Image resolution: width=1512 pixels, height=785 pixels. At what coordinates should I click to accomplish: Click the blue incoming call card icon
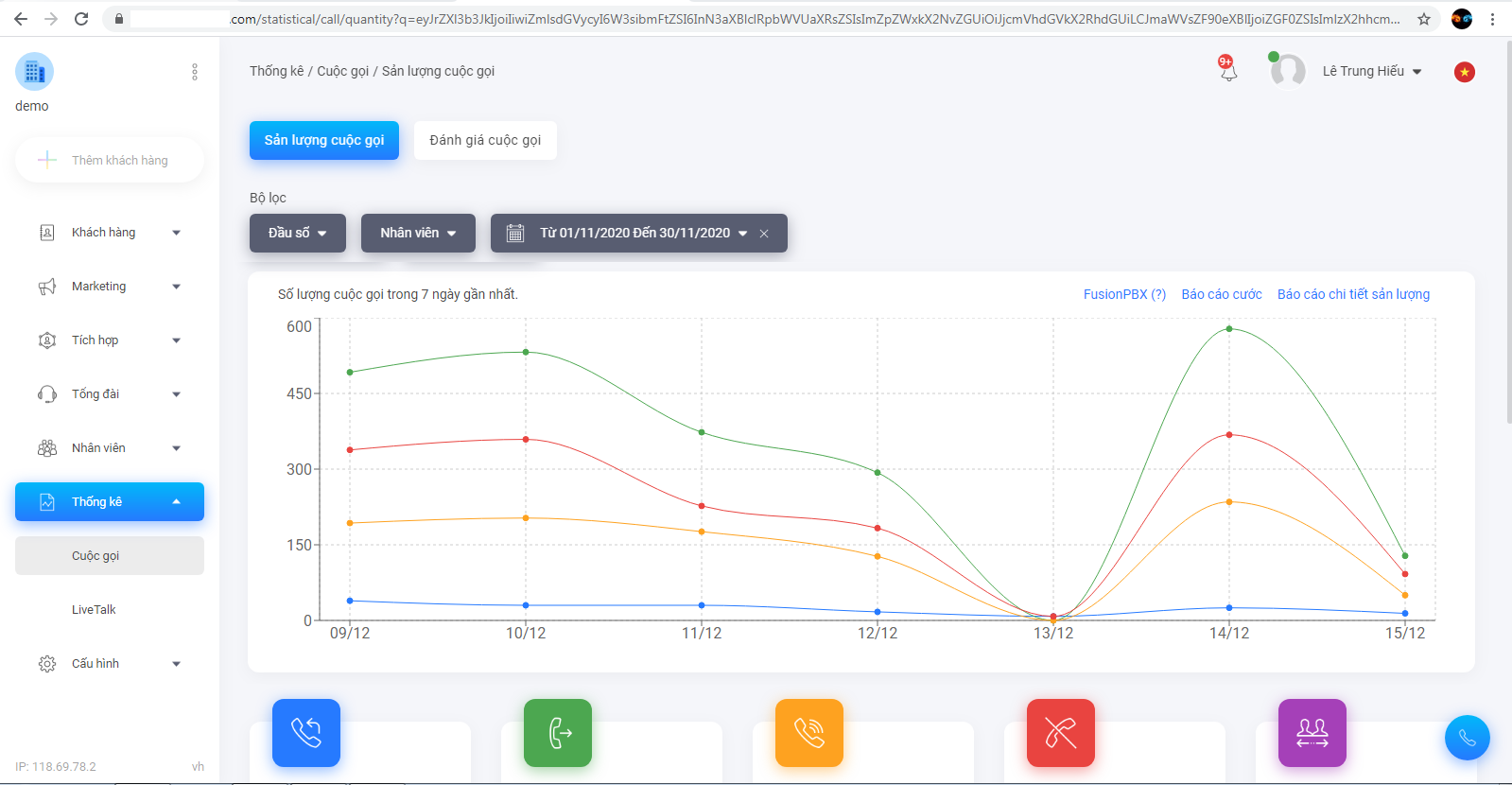[306, 733]
